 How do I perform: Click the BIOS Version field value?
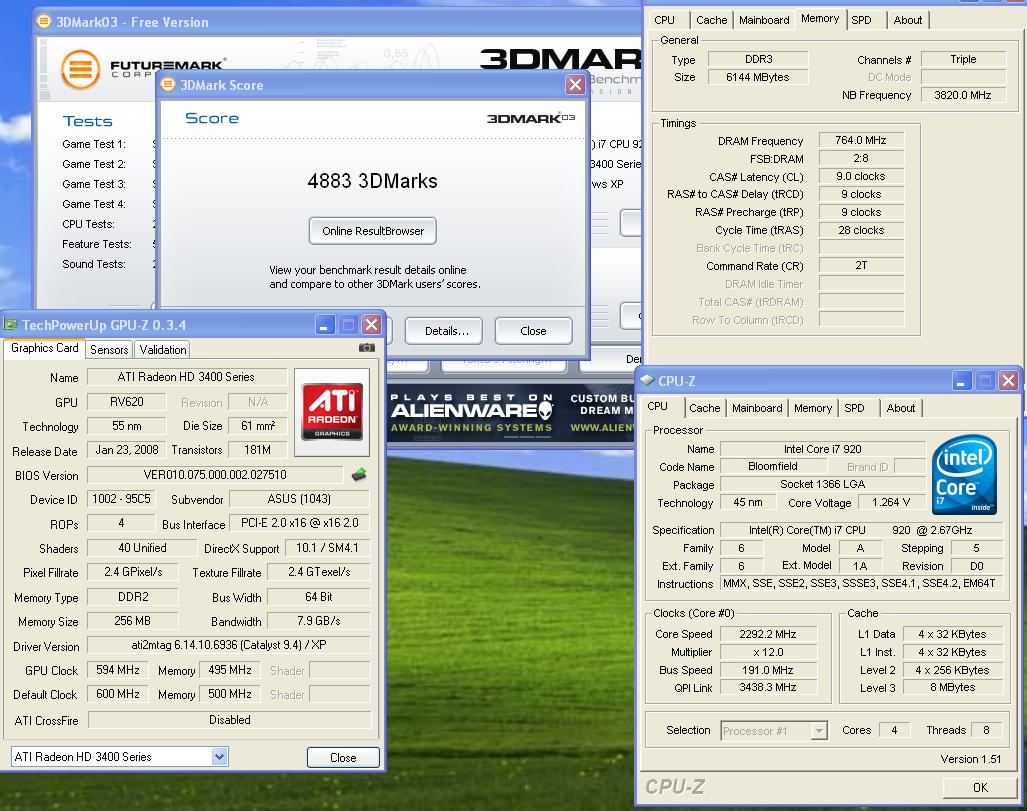pos(215,474)
